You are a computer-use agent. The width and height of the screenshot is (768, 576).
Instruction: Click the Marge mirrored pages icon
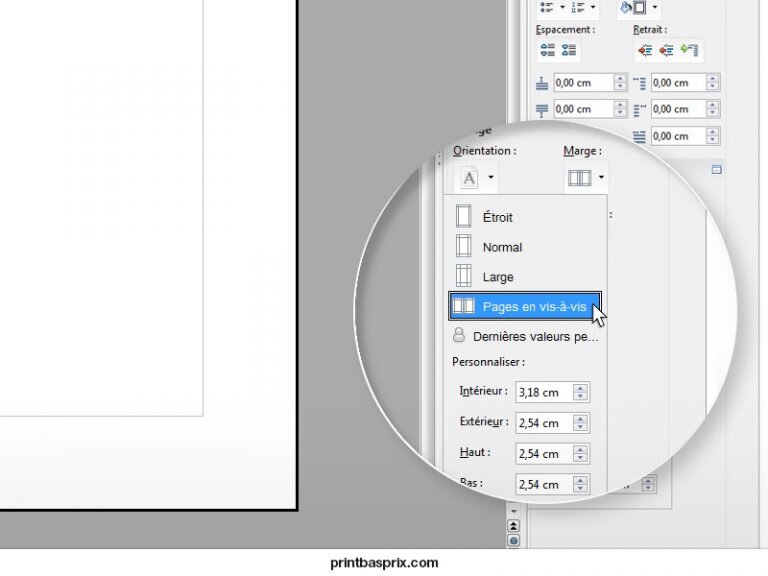[579, 178]
